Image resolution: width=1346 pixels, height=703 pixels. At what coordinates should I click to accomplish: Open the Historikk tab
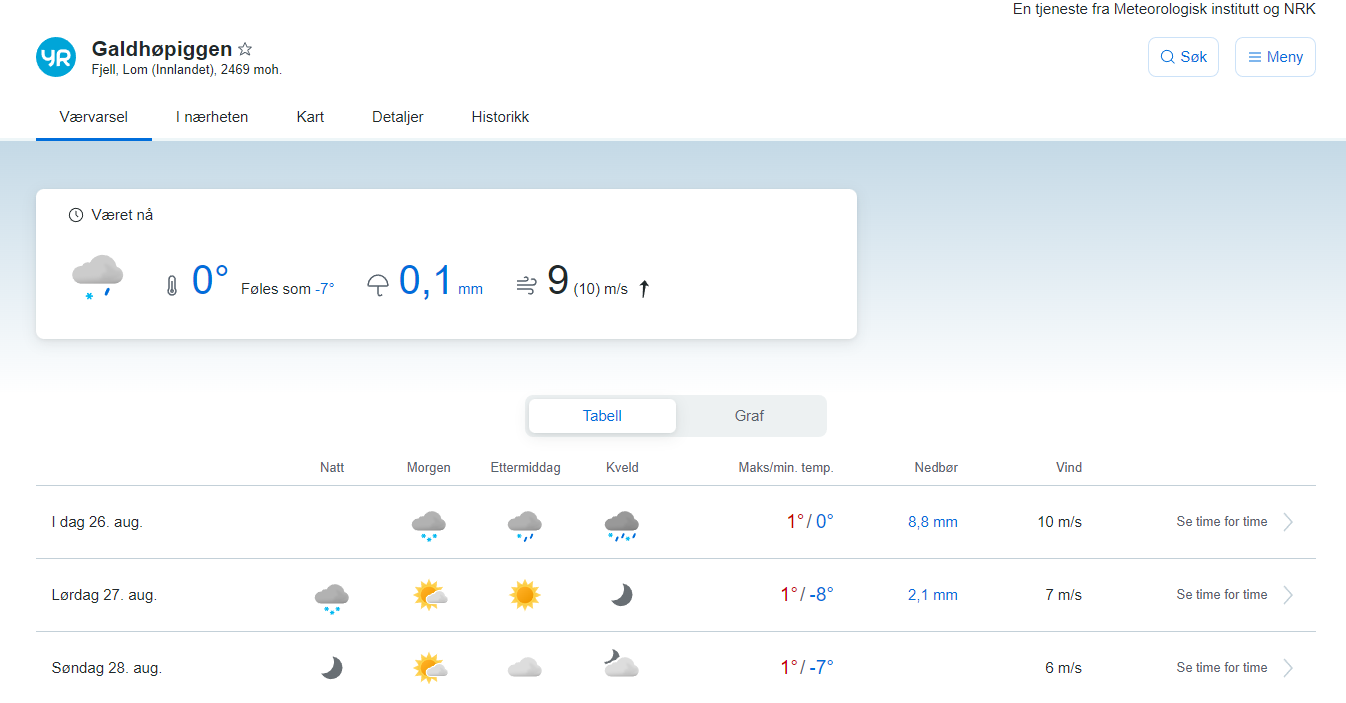500,117
